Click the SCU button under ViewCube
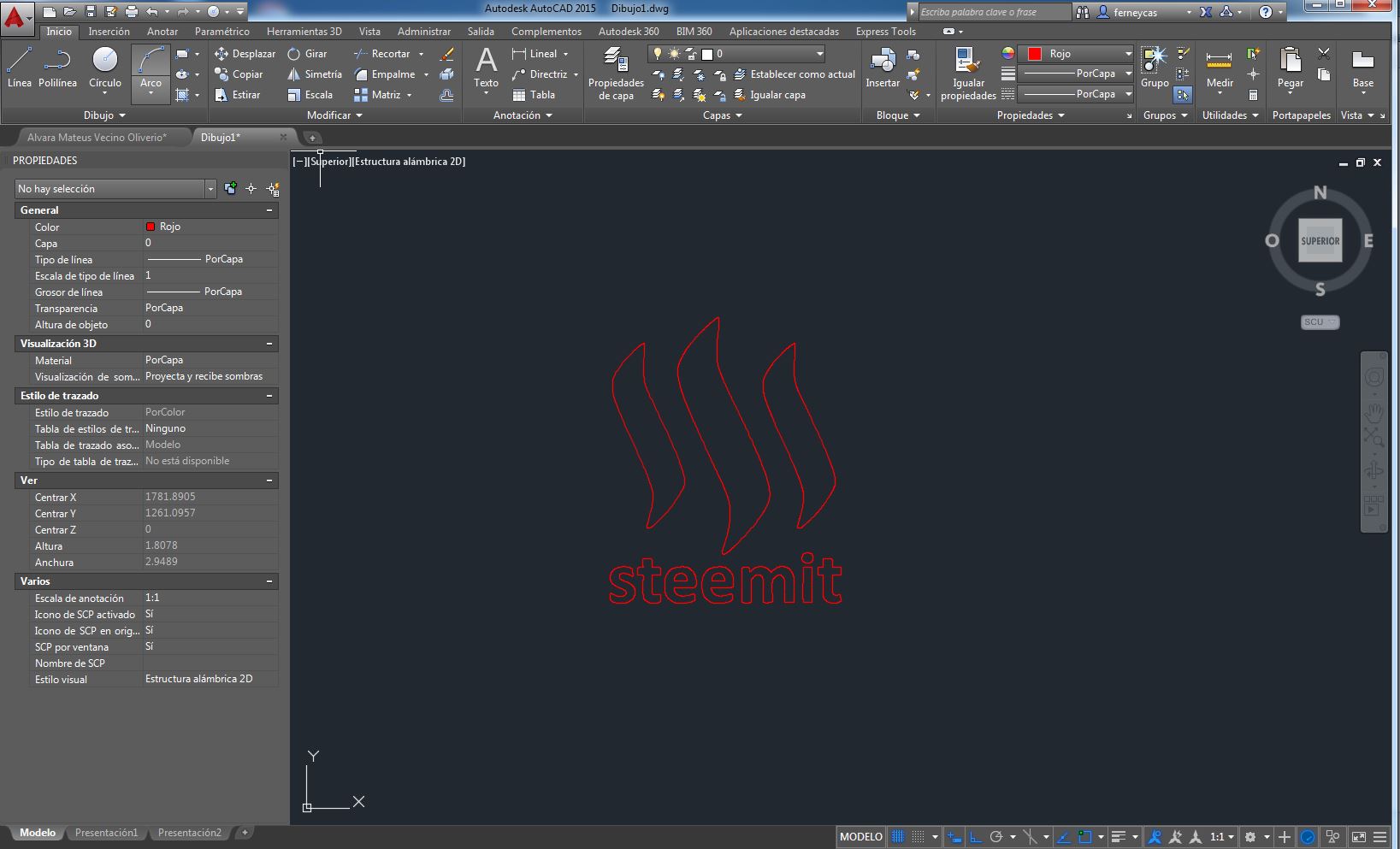The height and width of the screenshot is (849, 1400). [x=1320, y=322]
